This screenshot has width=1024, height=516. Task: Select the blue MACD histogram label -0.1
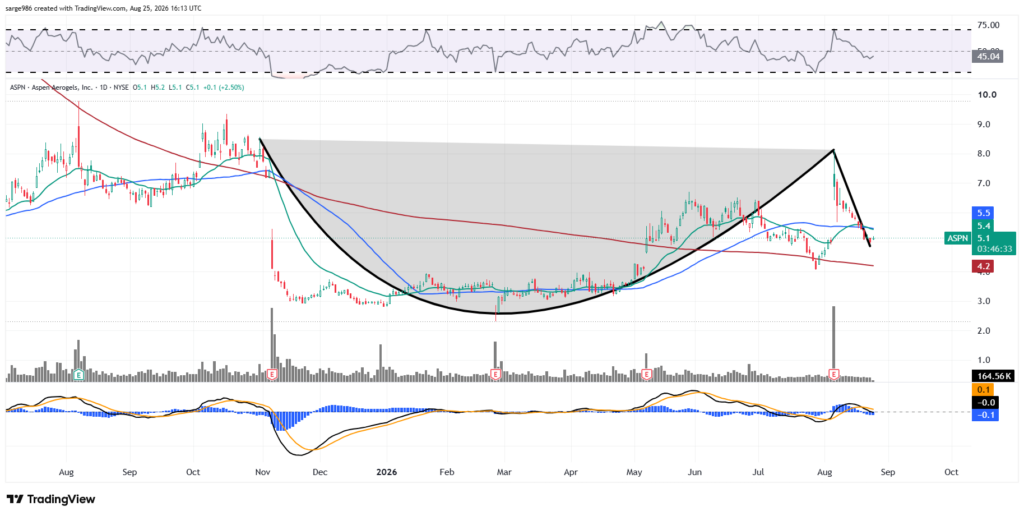(985, 414)
